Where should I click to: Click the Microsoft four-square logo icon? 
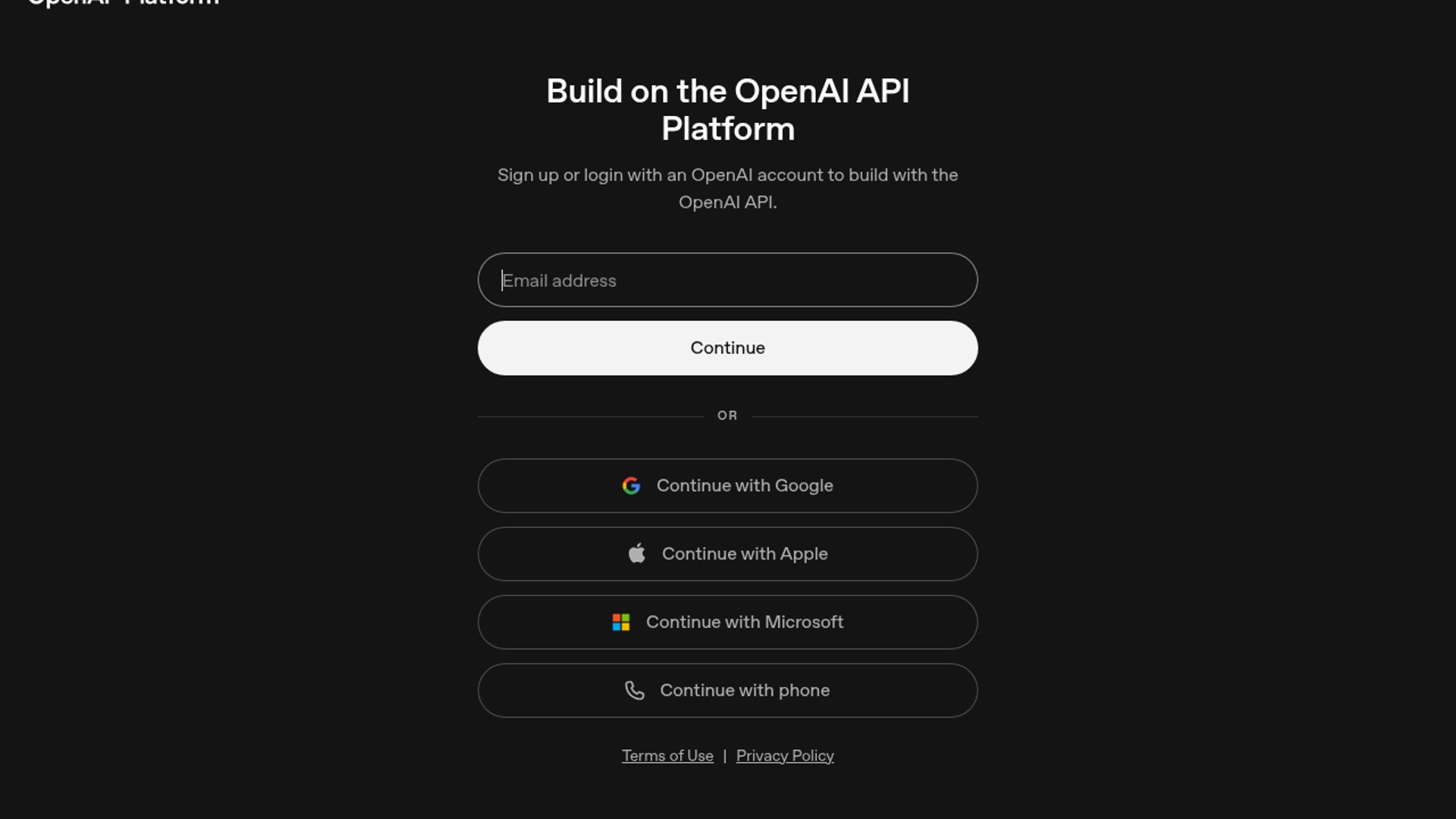[x=621, y=623]
